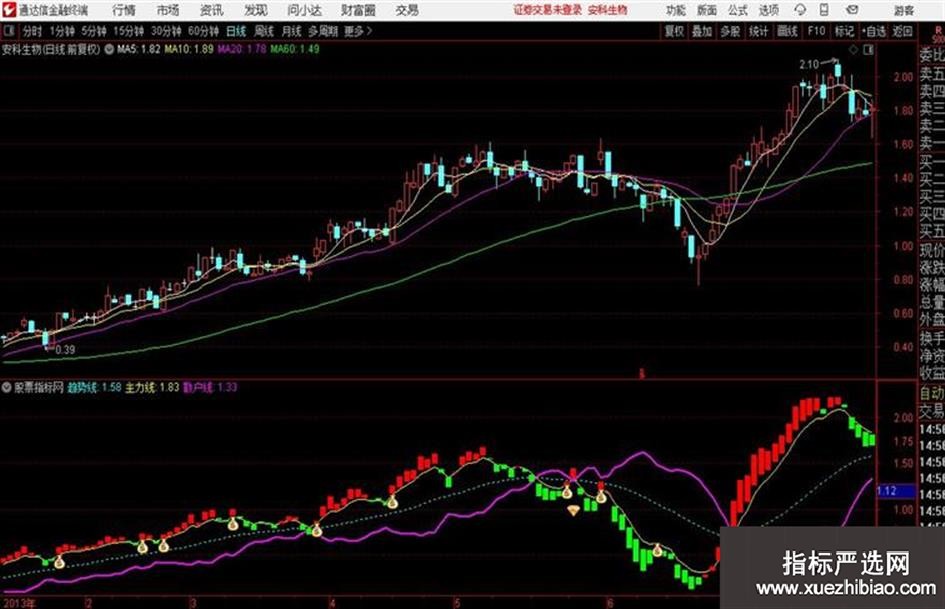This screenshot has height=609, width=945.
Task: Open the 行情 menu
Action: (x=124, y=10)
